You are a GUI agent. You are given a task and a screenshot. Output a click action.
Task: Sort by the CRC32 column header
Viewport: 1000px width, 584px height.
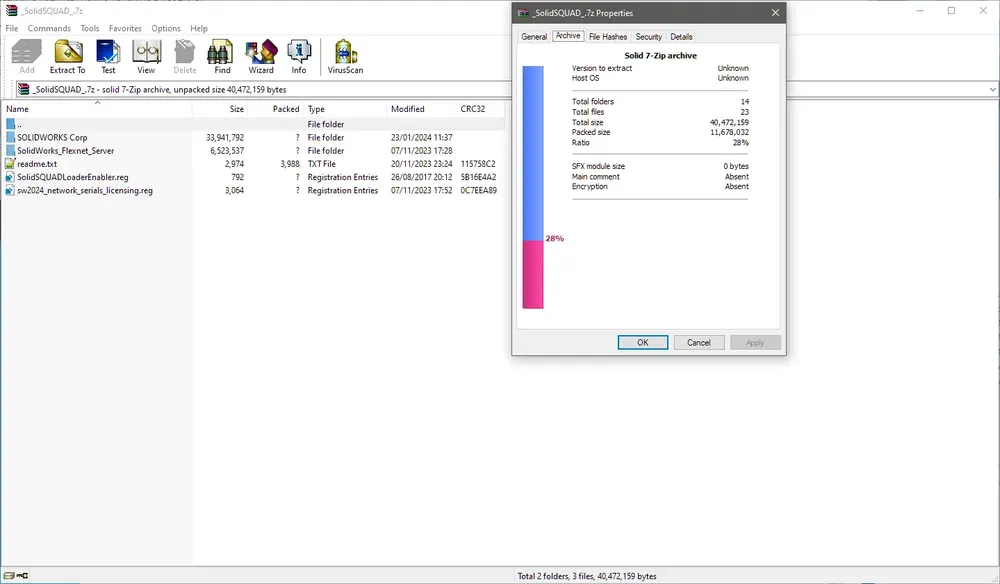point(481,109)
